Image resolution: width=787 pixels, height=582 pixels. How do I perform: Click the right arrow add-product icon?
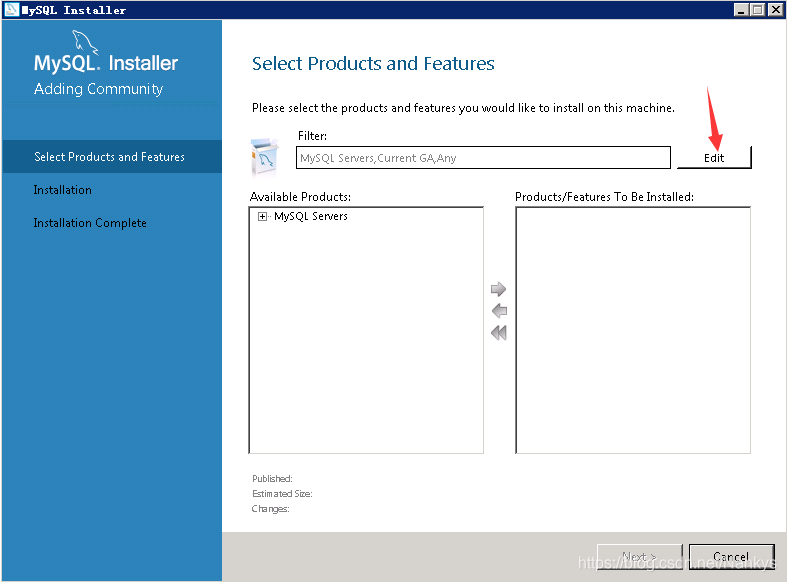pyautogui.click(x=498, y=289)
